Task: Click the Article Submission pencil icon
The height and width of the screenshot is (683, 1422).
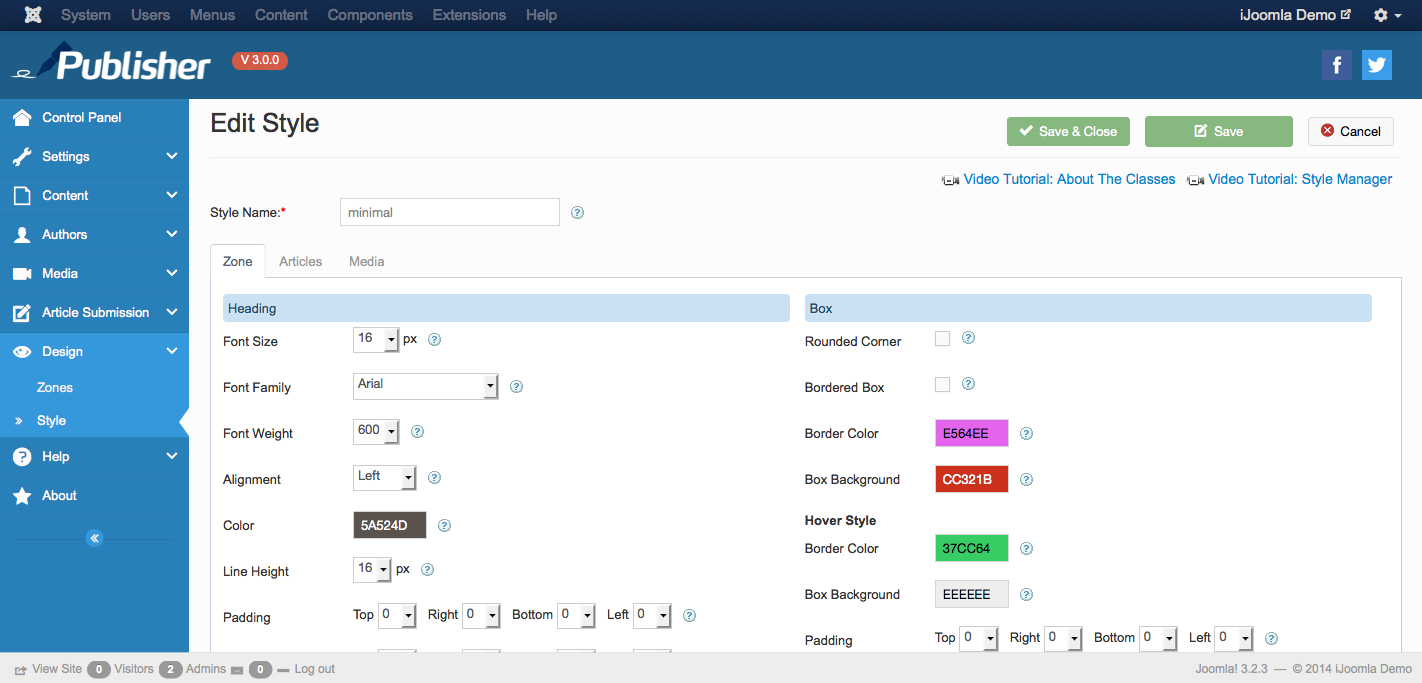Action: coord(22,312)
